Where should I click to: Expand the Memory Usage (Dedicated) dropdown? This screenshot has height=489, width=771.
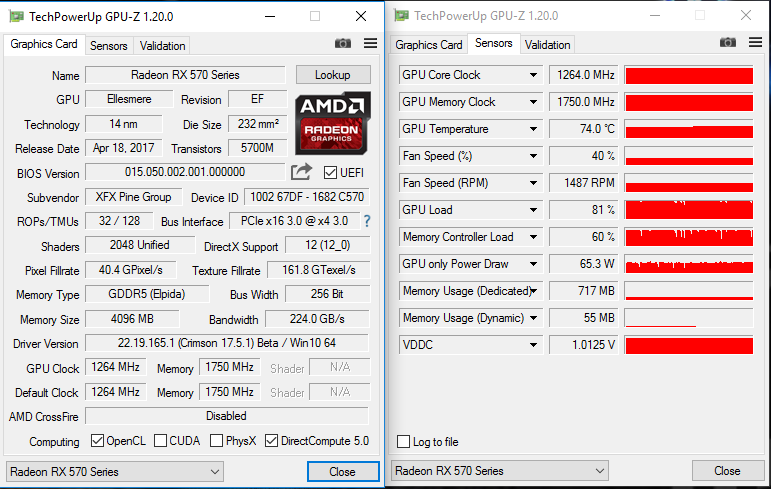click(533, 291)
